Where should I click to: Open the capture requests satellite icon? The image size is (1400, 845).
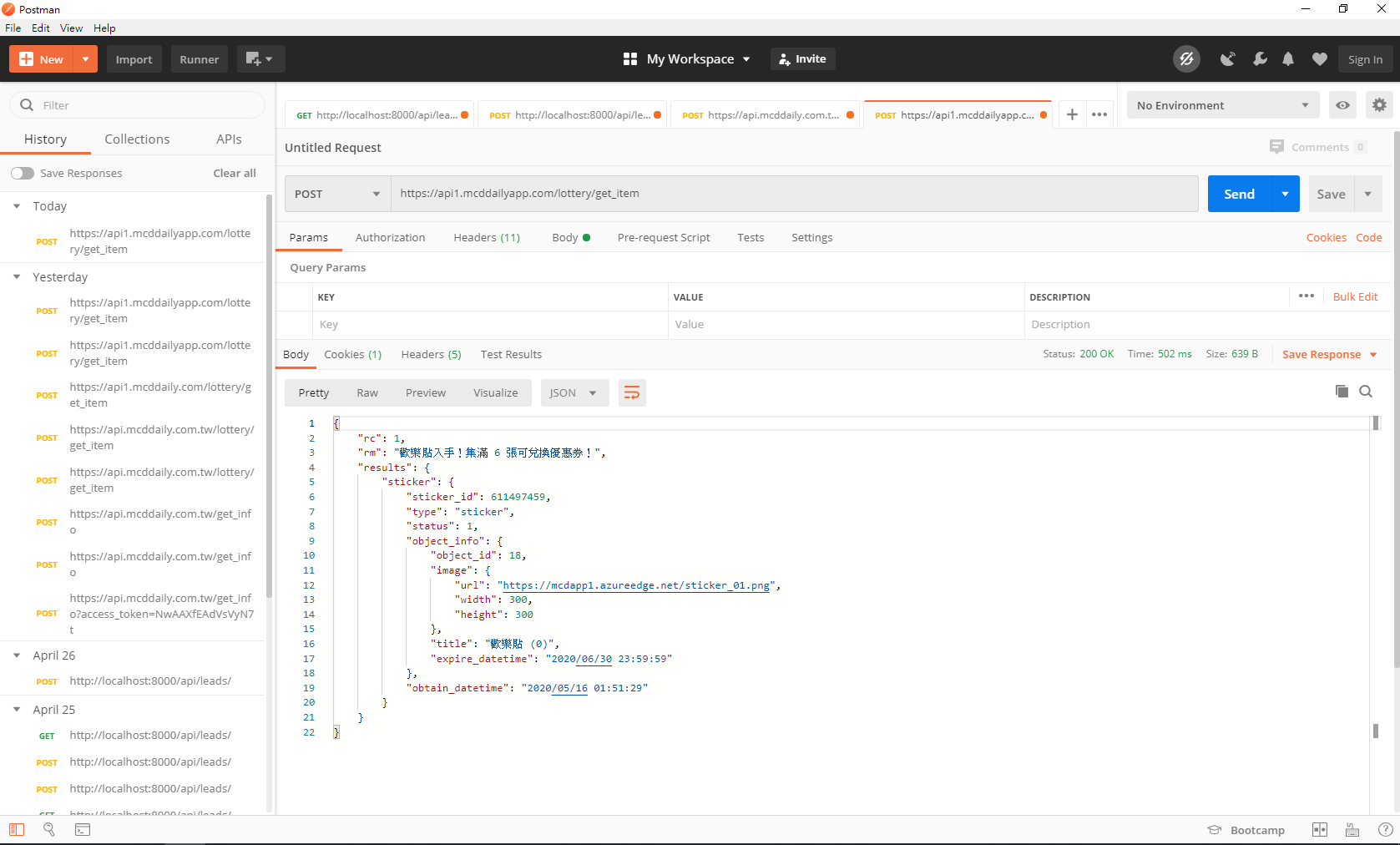pyautogui.click(x=1227, y=59)
